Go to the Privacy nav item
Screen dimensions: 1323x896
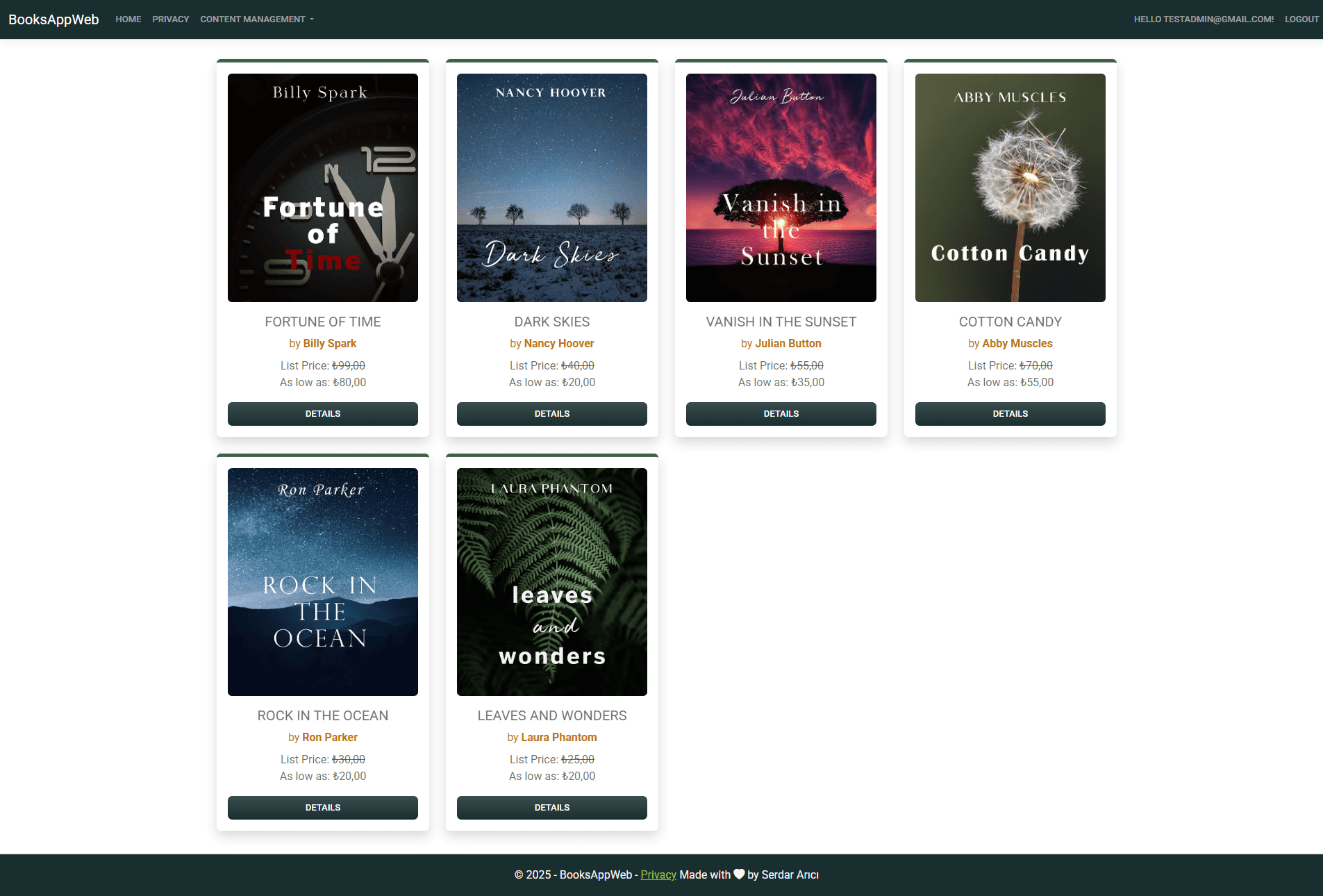pyautogui.click(x=171, y=19)
